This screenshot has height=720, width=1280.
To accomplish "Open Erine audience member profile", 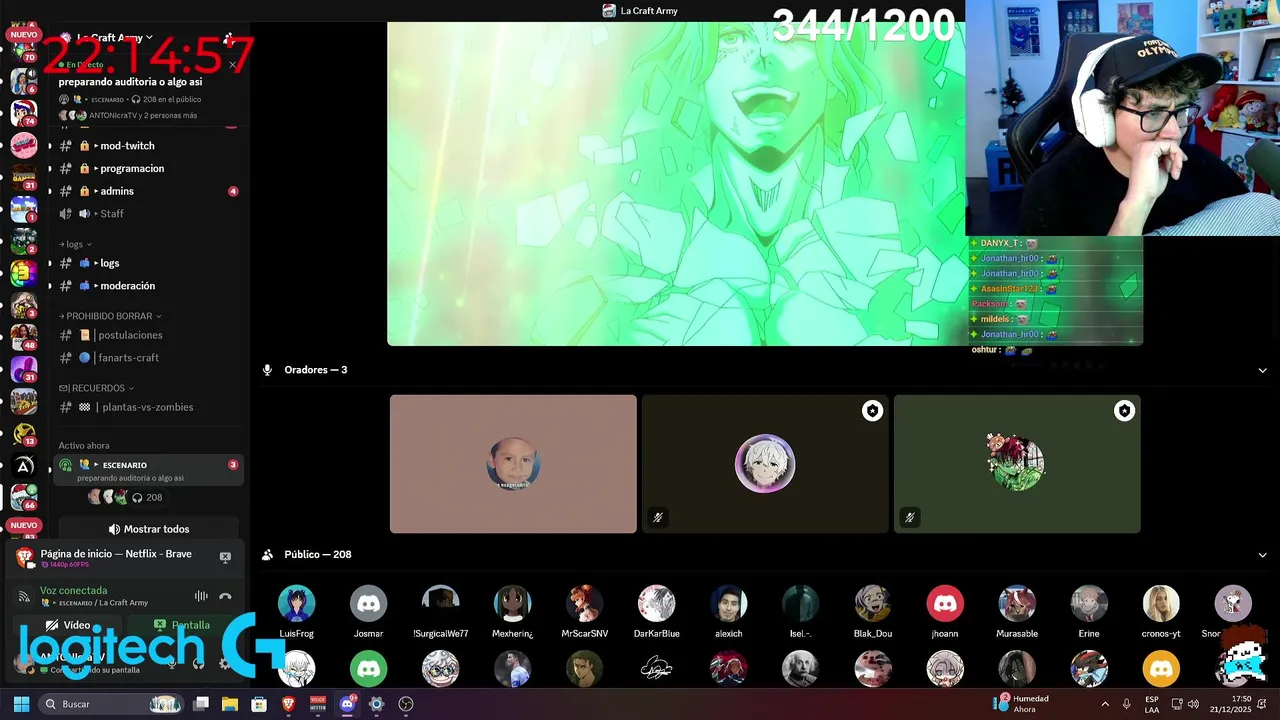I will point(1089,611).
